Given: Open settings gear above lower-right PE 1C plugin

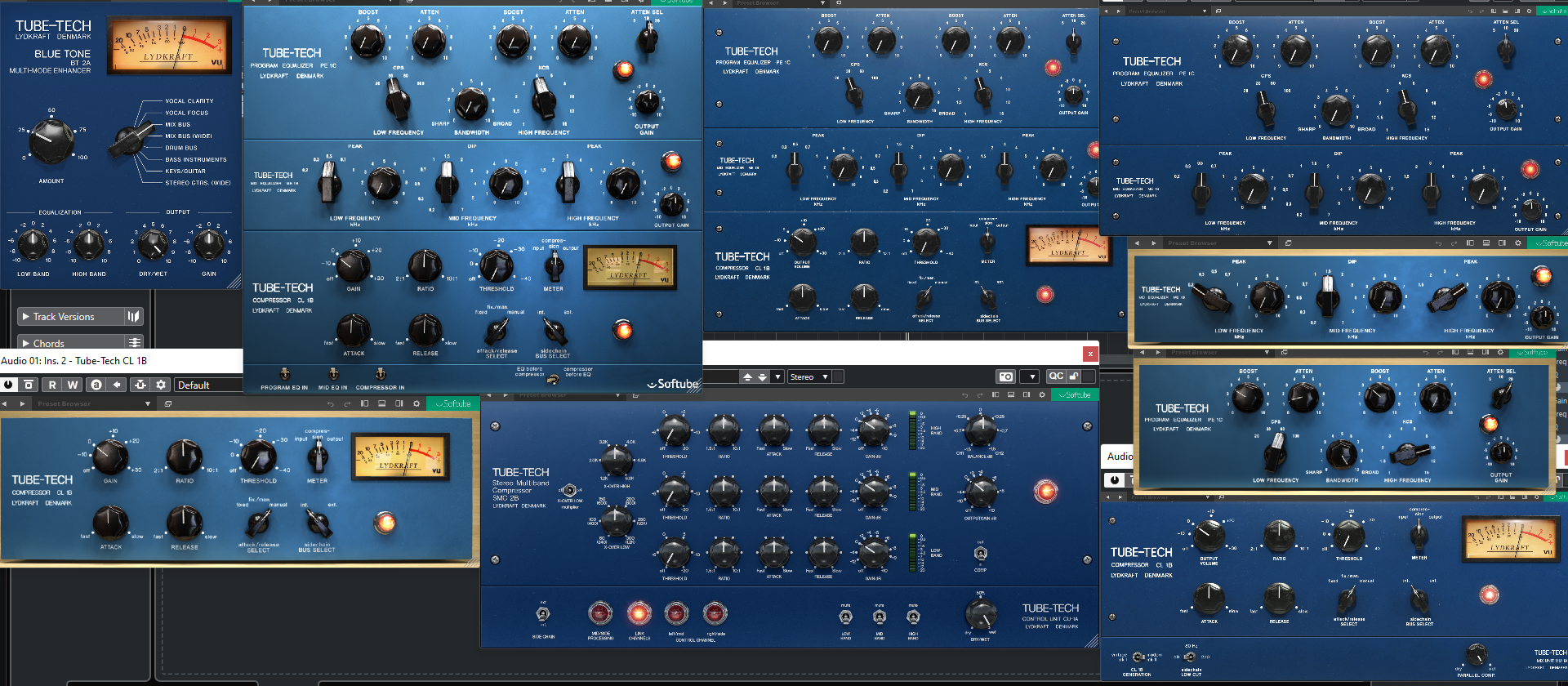Looking at the screenshot, I should [x=1500, y=353].
